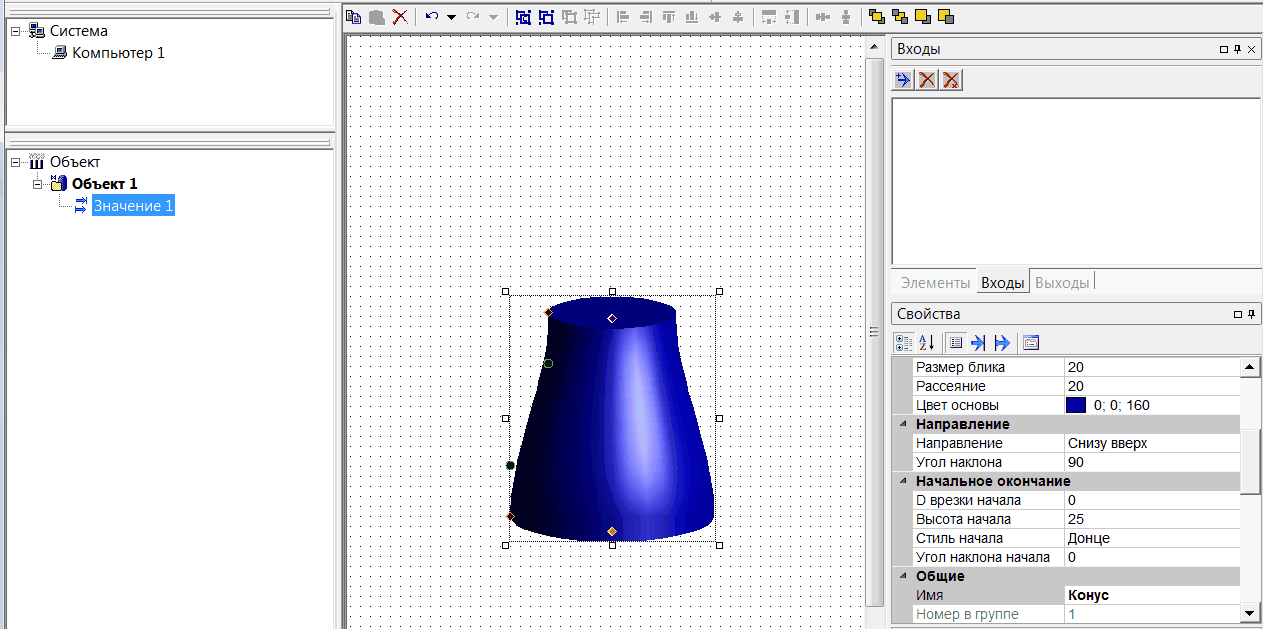Click the A-Z sort icon in Свойства
1263x629 pixels.
click(x=926, y=343)
